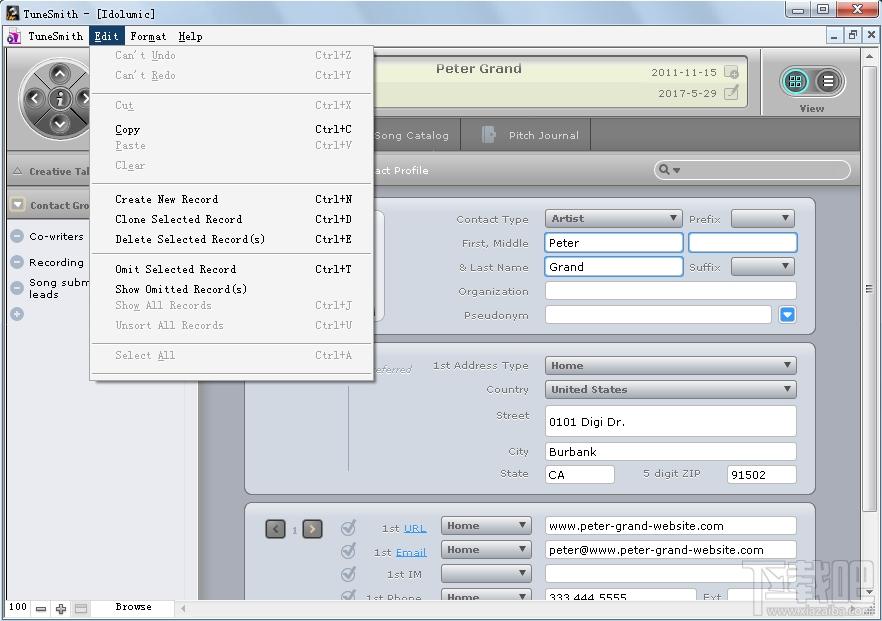Select Create New Record menu item
882x621 pixels.
click(232, 199)
